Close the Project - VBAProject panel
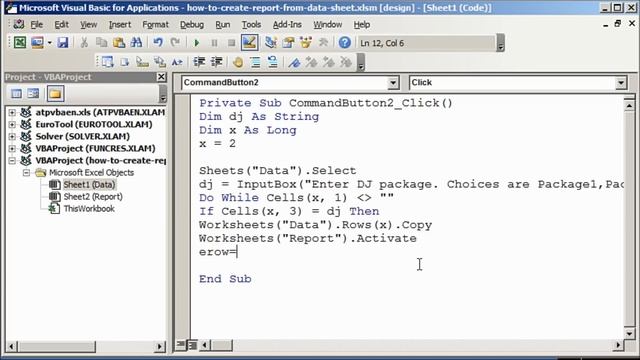Screen dimensions: 640x360 tap(162, 77)
